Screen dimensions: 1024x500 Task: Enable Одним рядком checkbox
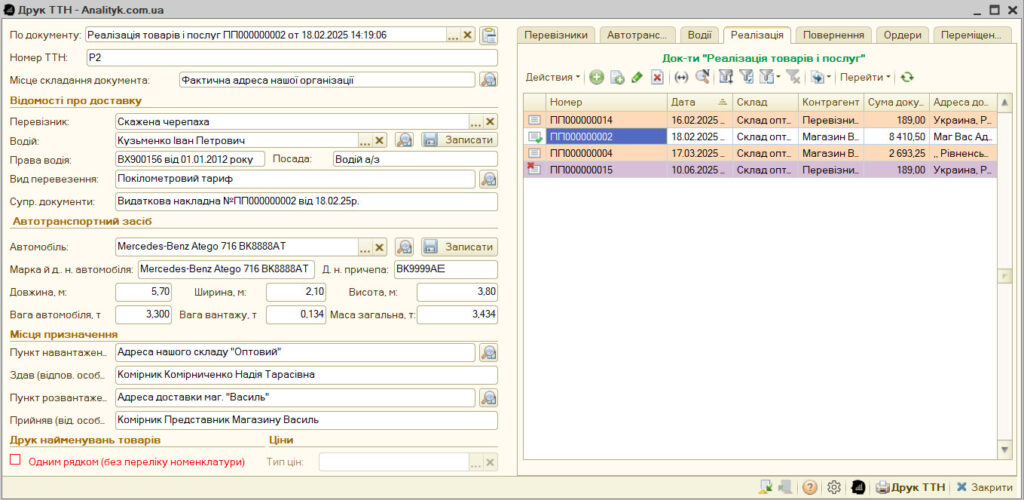(x=16, y=460)
